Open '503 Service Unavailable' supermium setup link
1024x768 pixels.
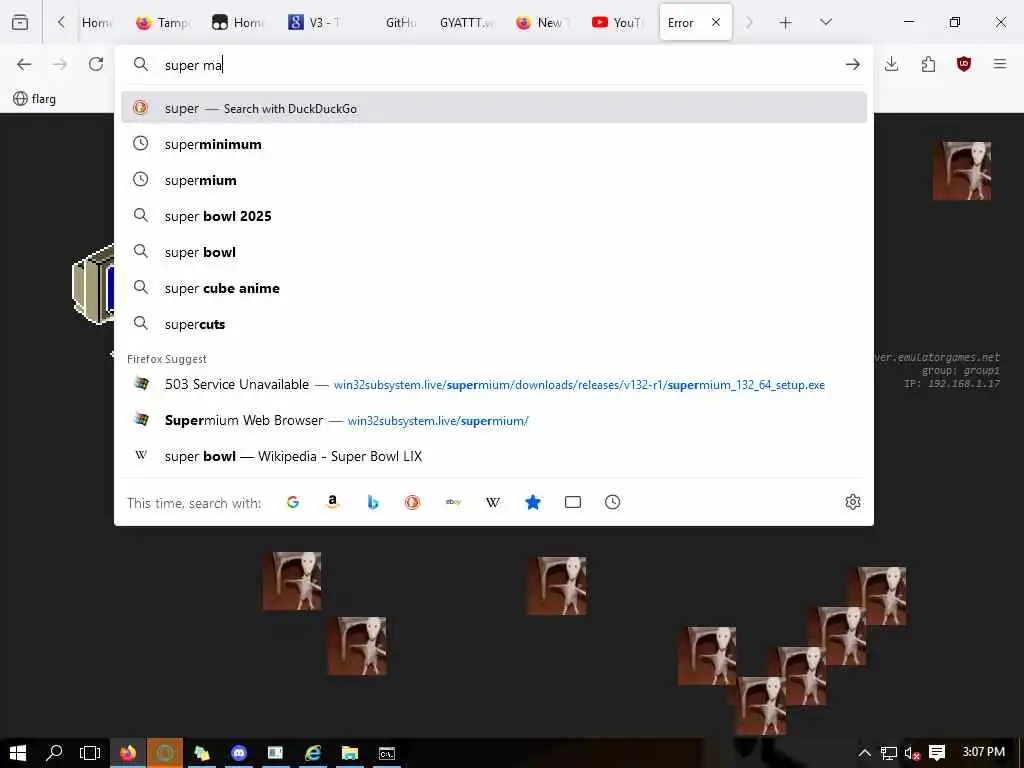pos(494,384)
